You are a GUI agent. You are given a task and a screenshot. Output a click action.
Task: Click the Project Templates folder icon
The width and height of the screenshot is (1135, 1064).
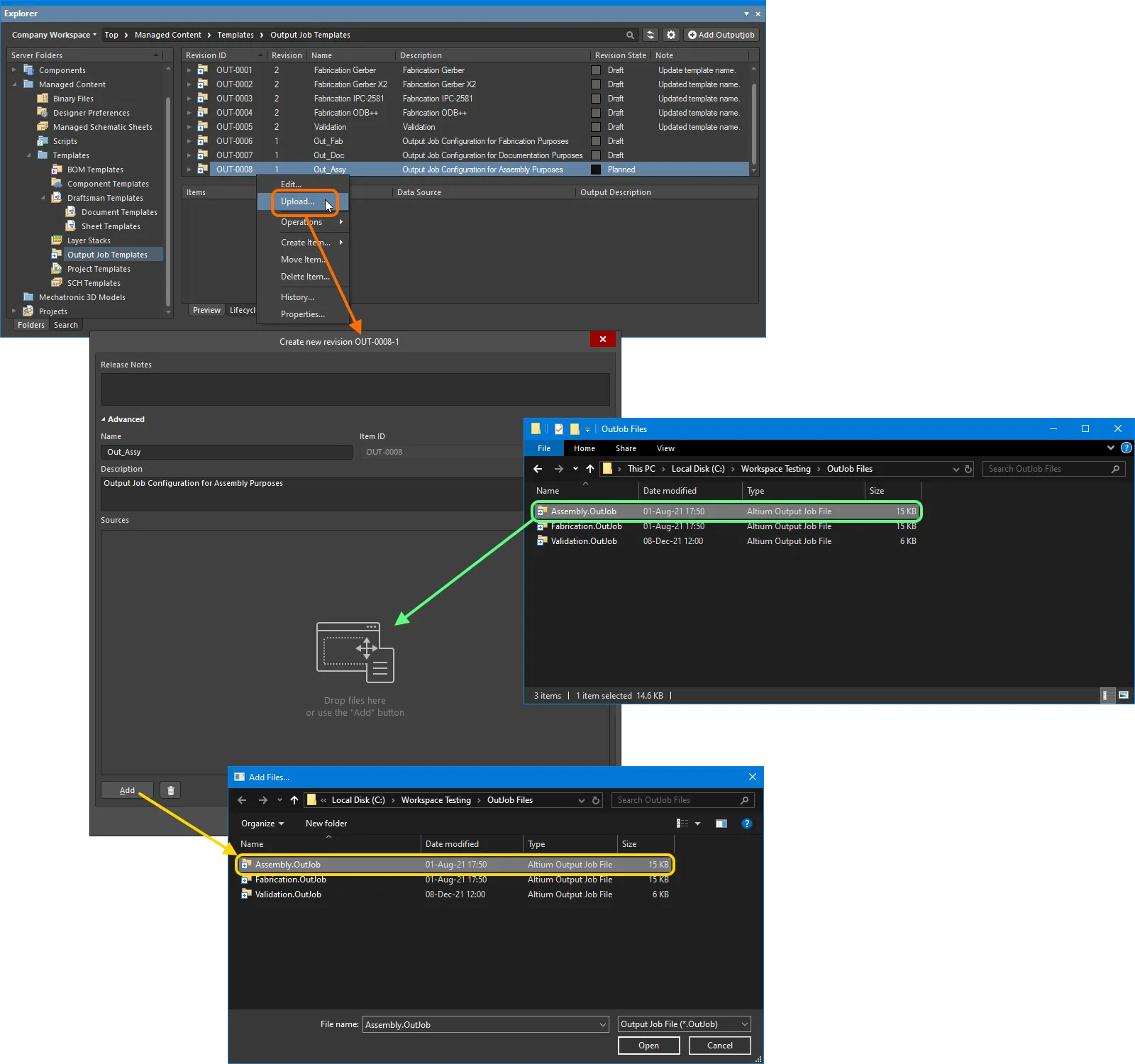point(57,269)
